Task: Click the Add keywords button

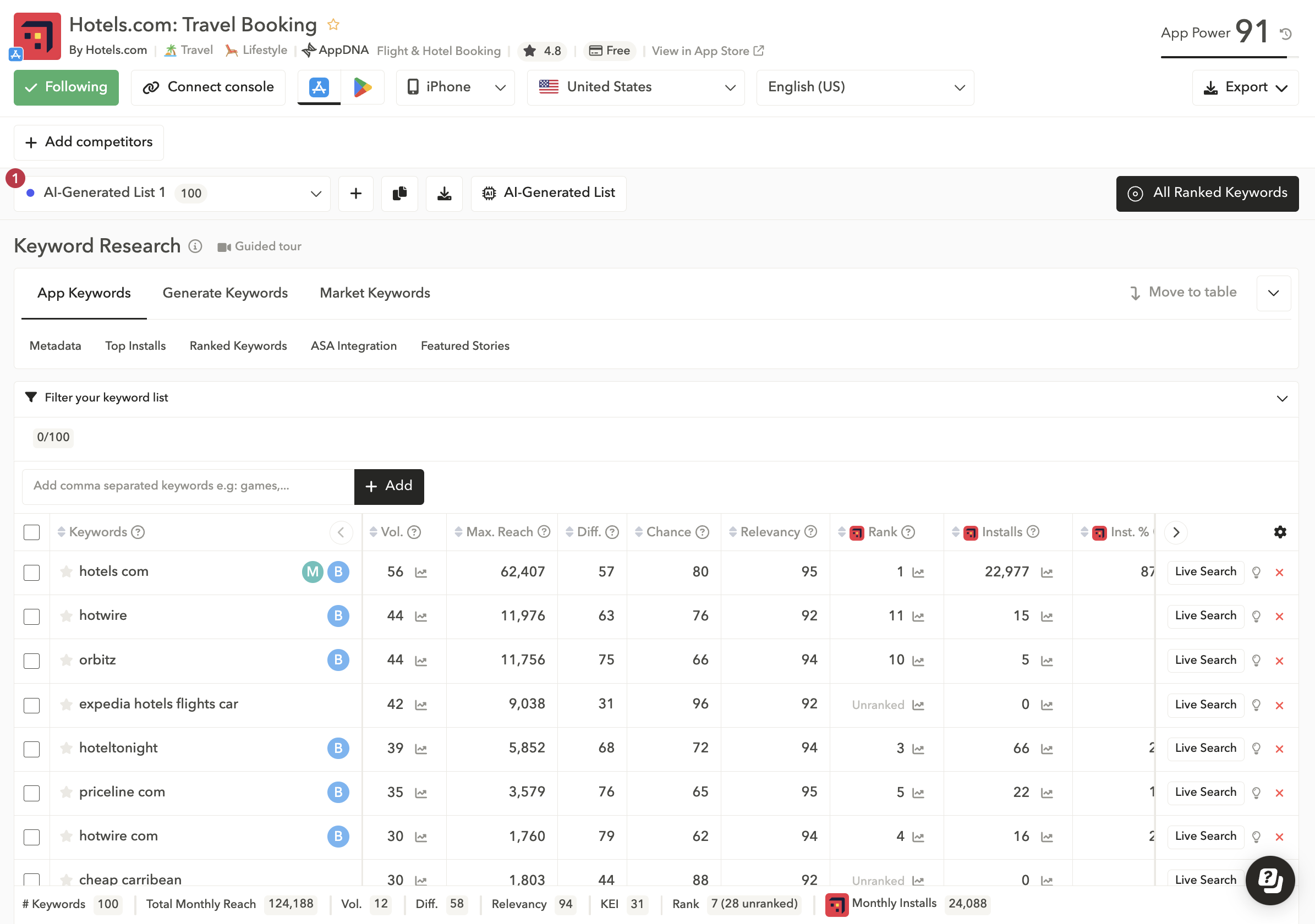Action: coord(389,487)
